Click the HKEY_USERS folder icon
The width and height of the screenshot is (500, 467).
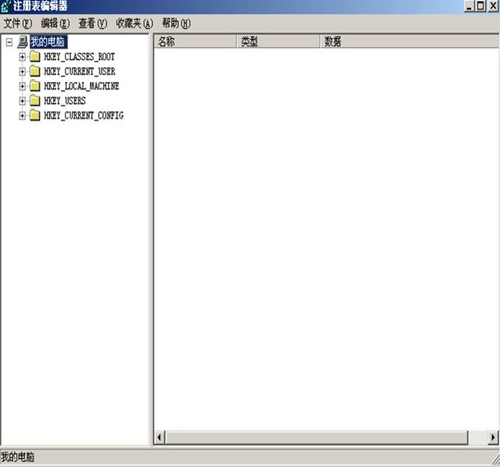tap(35, 100)
